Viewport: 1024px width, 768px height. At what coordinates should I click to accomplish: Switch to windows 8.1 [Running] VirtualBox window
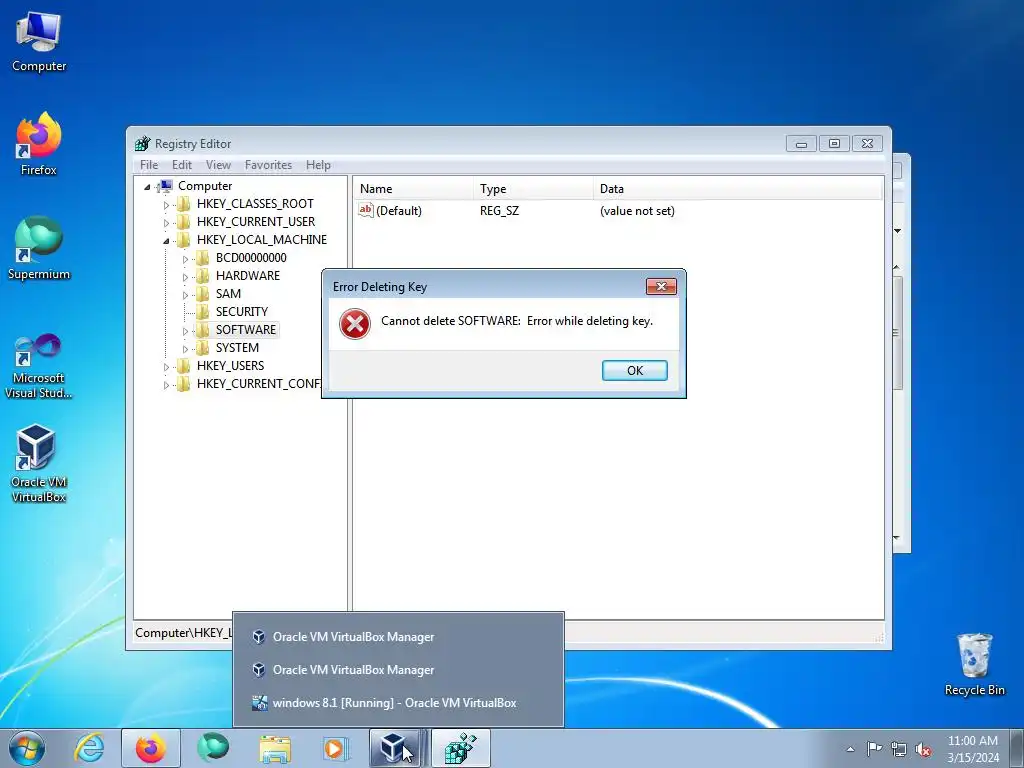tap(398, 703)
